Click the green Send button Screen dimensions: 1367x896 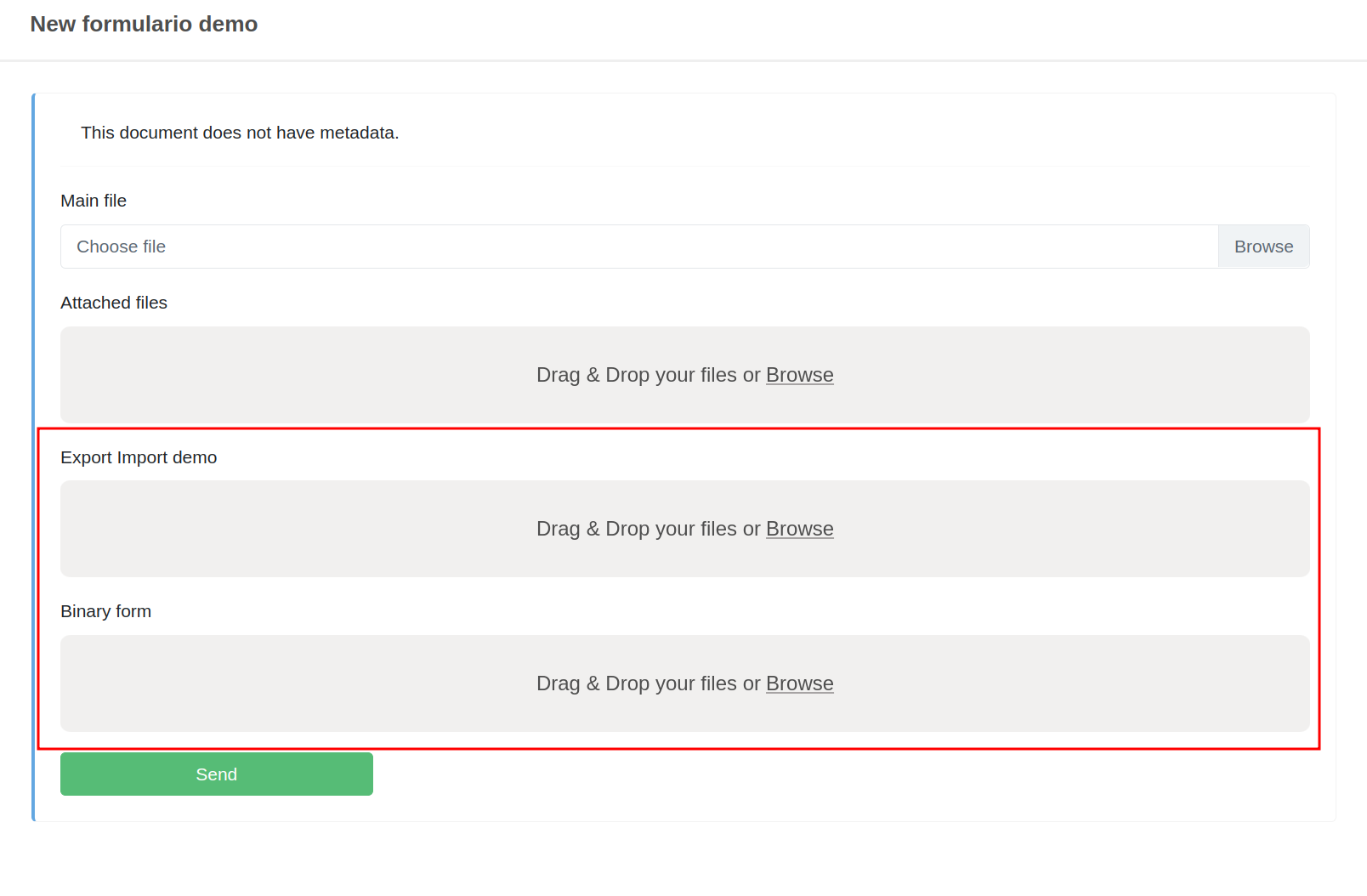pos(216,774)
